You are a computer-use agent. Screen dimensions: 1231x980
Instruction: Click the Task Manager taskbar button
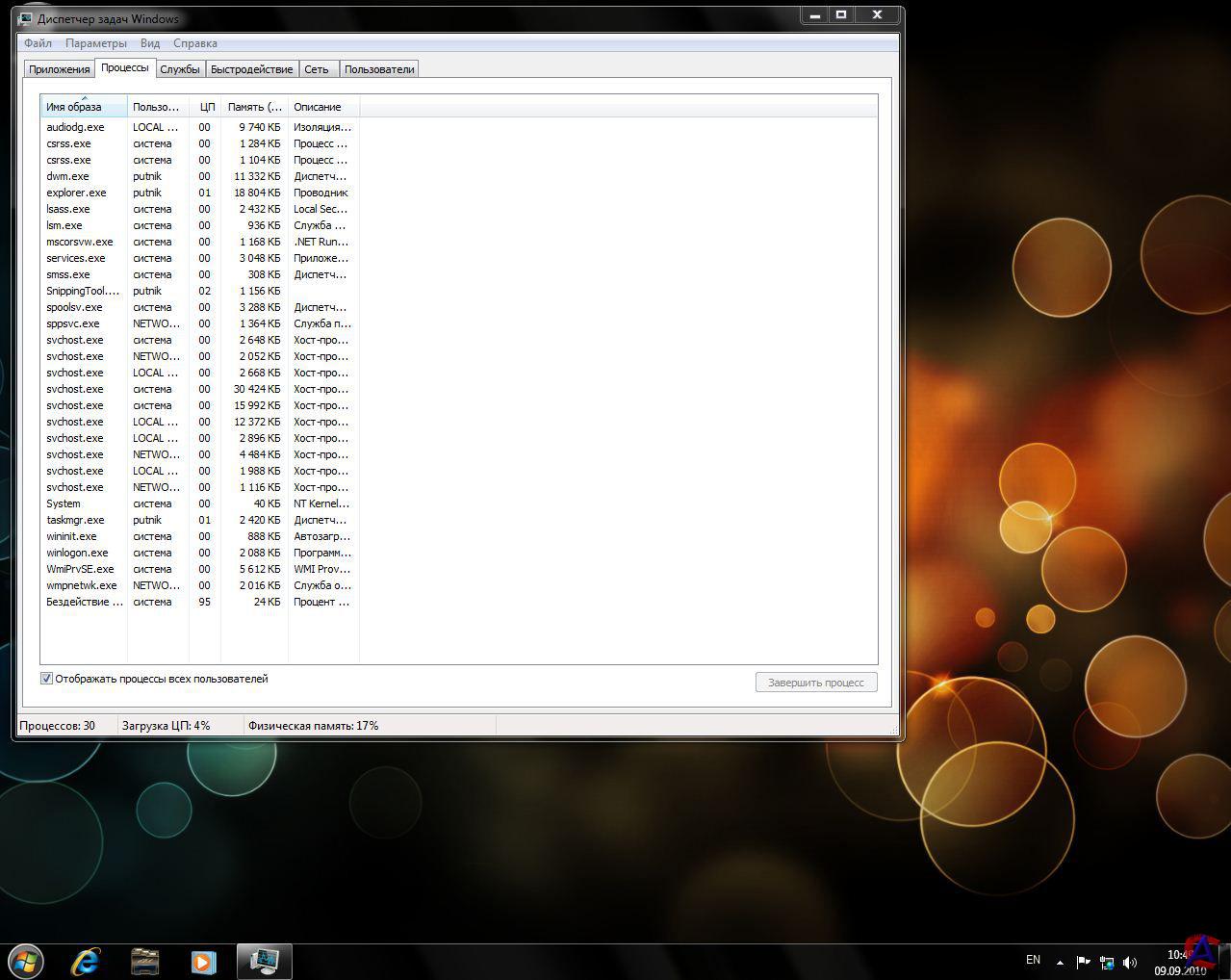point(264,961)
